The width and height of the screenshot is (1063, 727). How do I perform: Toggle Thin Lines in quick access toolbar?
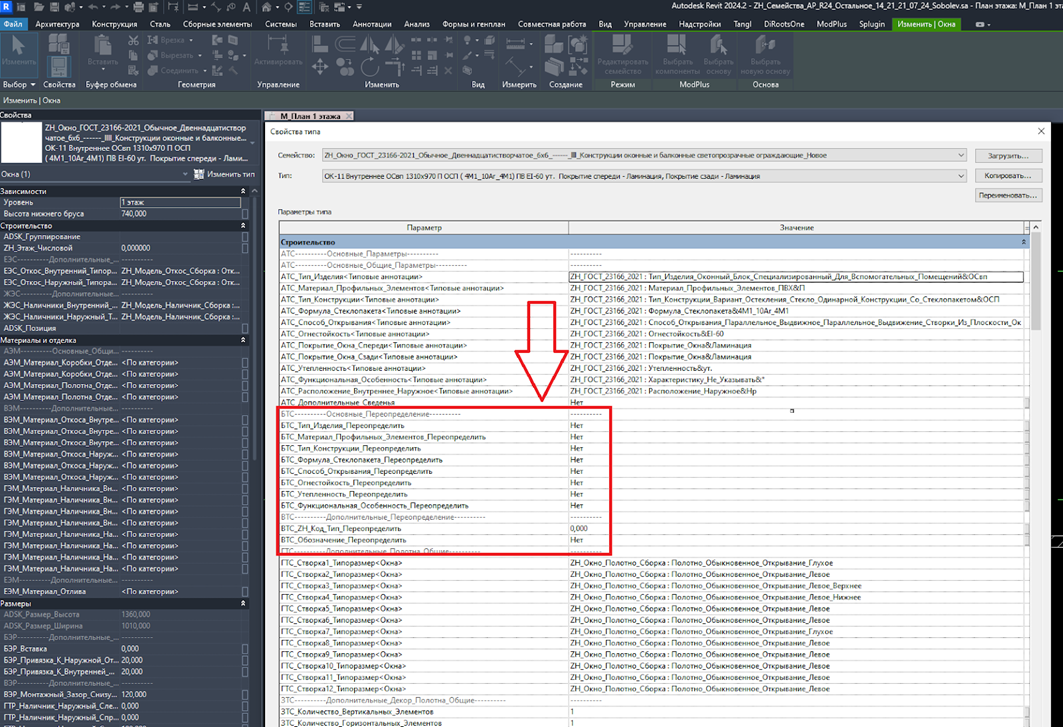click(x=304, y=7)
